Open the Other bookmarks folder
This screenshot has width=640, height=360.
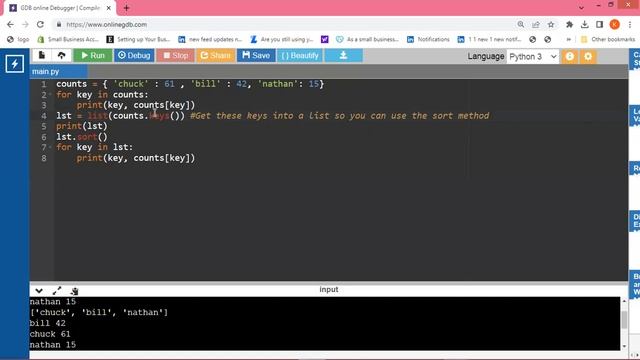tap(608, 39)
